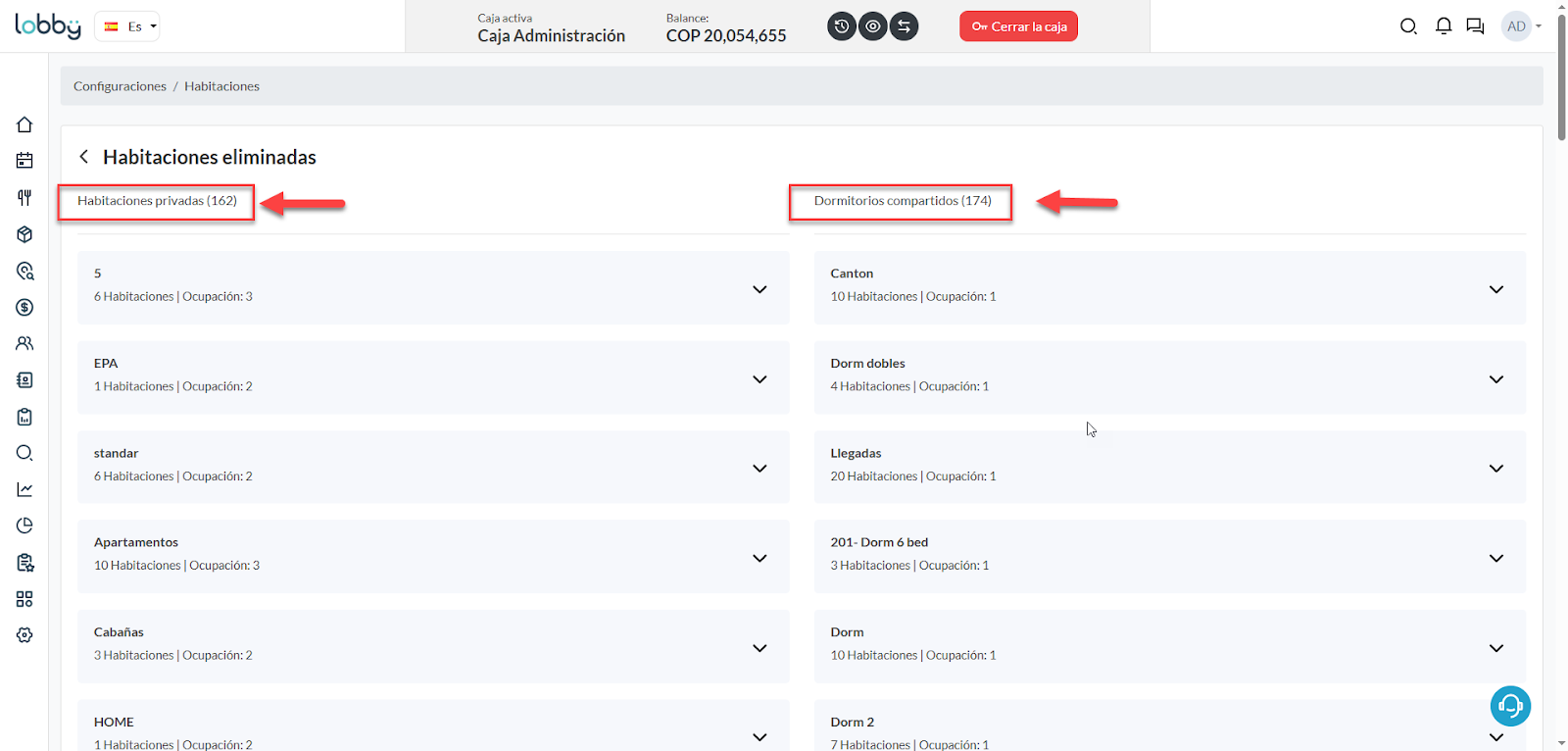Click the dollar sign finance icon

point(24,307)
